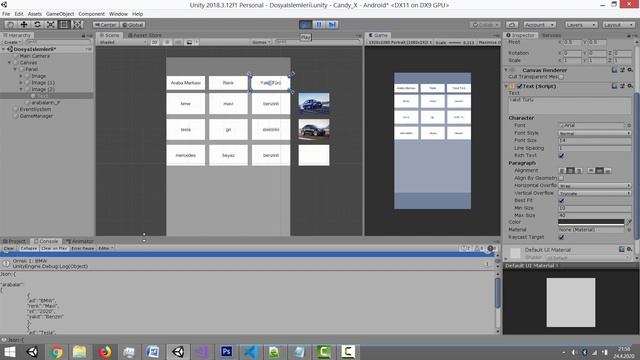Screen dimensions: 640x360
Task: Toggle Best Fit checkbox
Action: (561, 200)
